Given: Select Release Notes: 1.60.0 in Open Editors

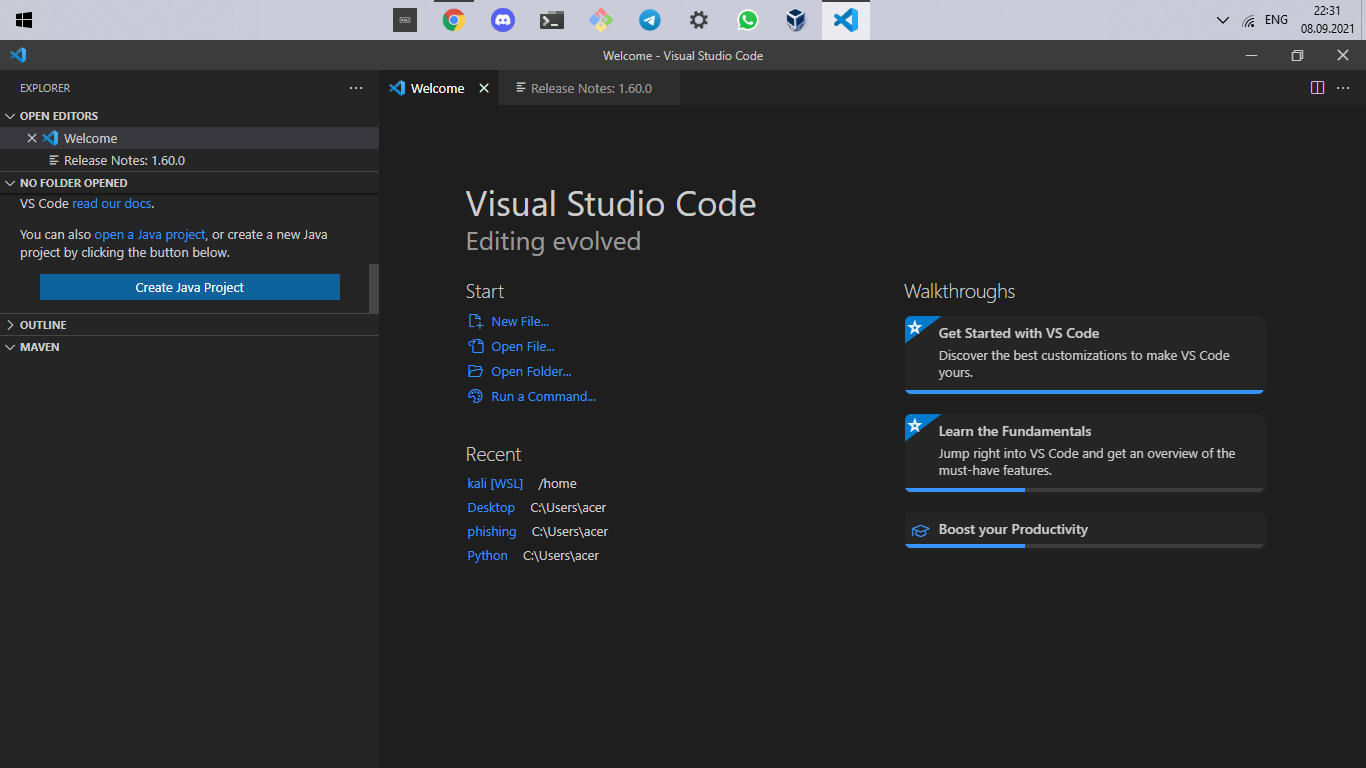Looking at the screenshot, I should (x=190, y=160).
